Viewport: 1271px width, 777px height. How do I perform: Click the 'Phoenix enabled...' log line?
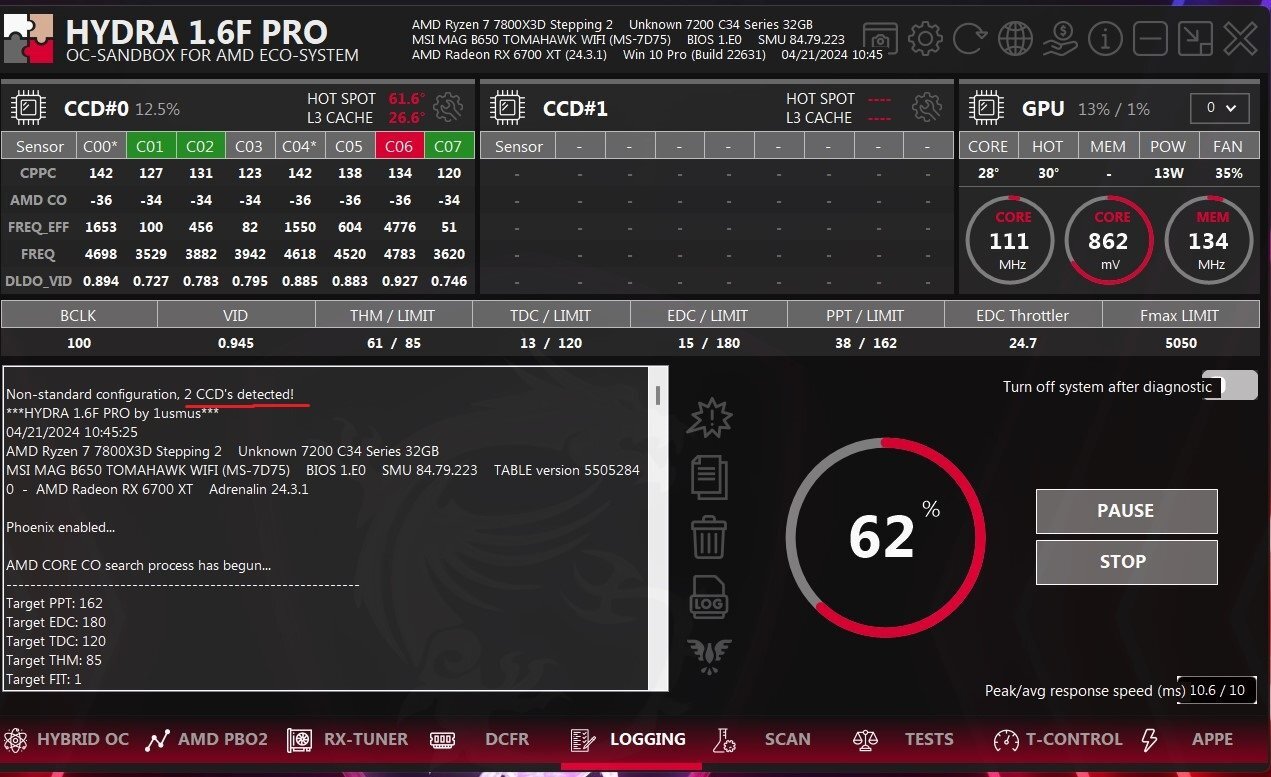point(60,527)
